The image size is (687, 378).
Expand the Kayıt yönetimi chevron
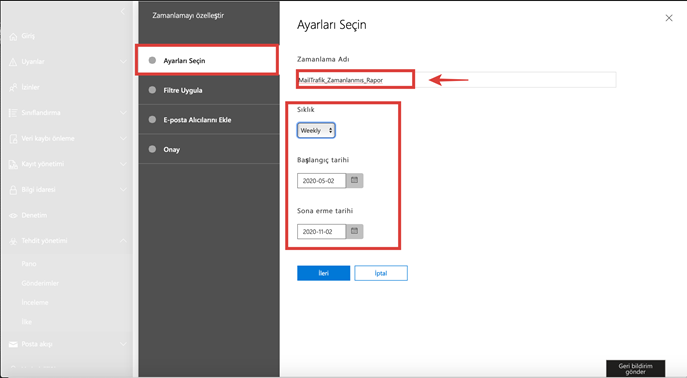[x=123, y=164]
